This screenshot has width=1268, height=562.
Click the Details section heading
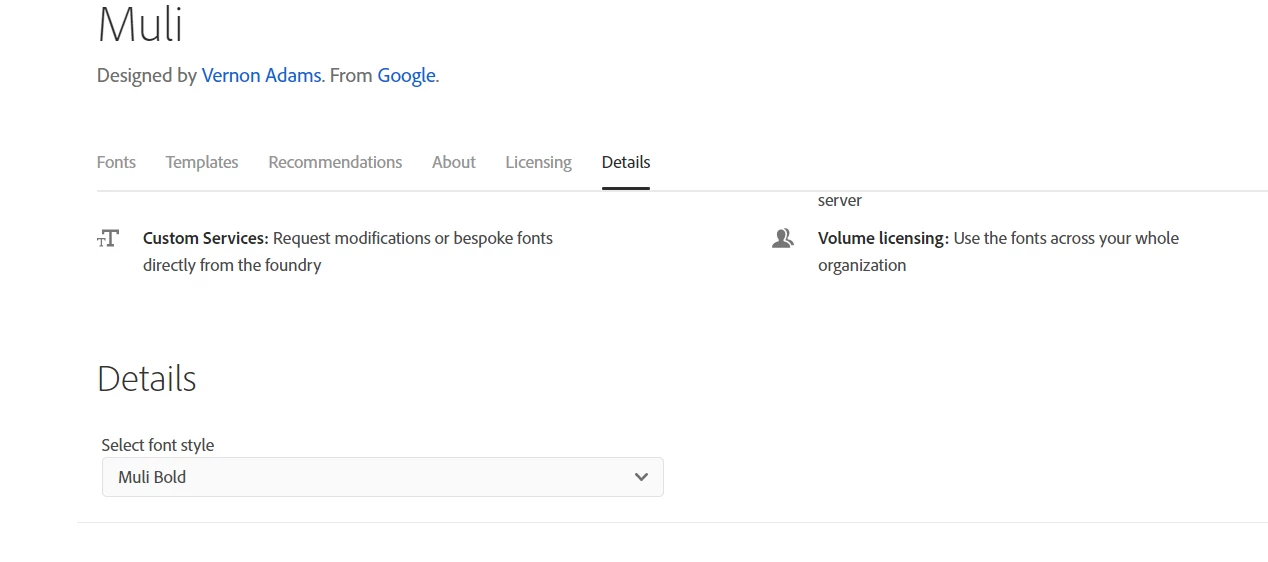click(x=147, y=379)
